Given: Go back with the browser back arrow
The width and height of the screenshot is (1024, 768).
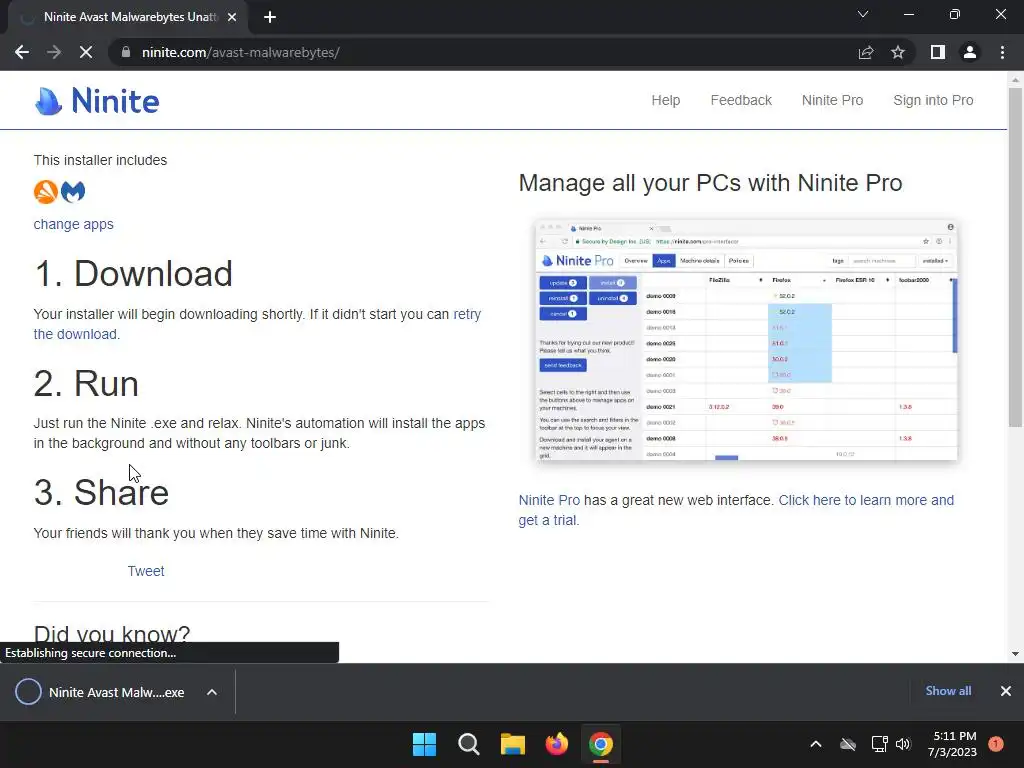Looking at the screenshot, I should [x=22, y=52].
